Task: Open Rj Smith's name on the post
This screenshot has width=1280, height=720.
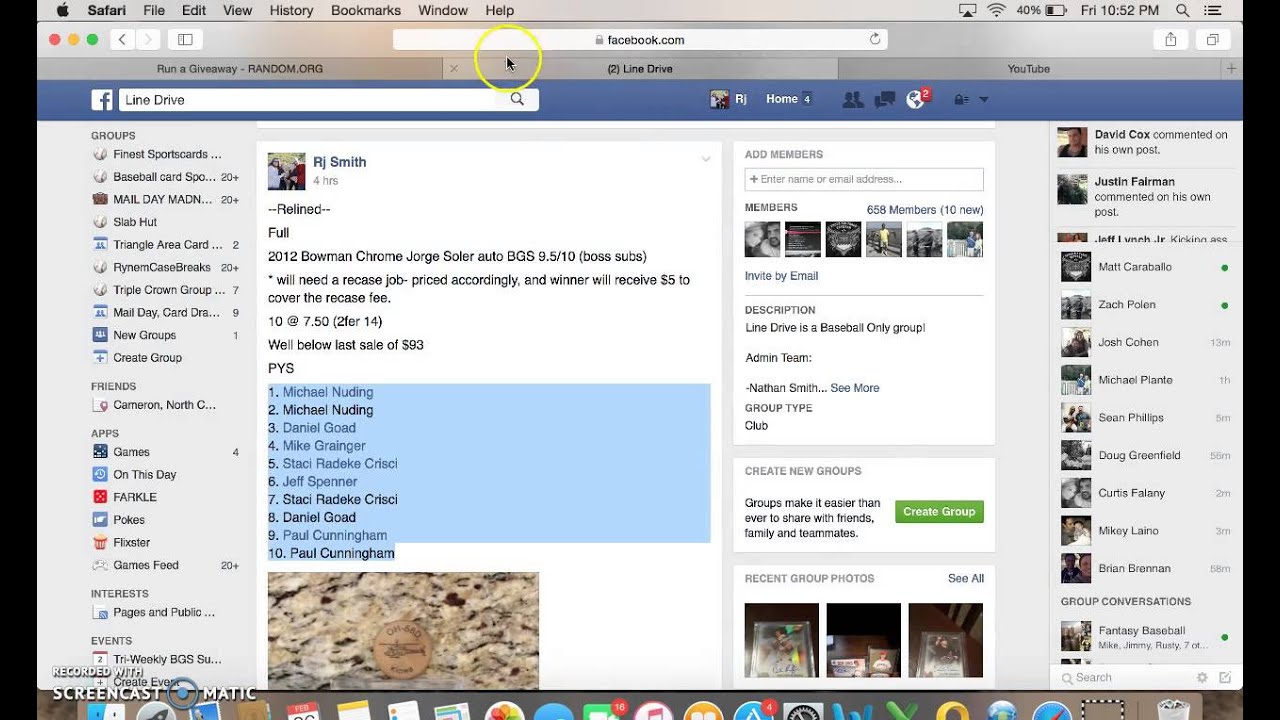Action: 339,162
